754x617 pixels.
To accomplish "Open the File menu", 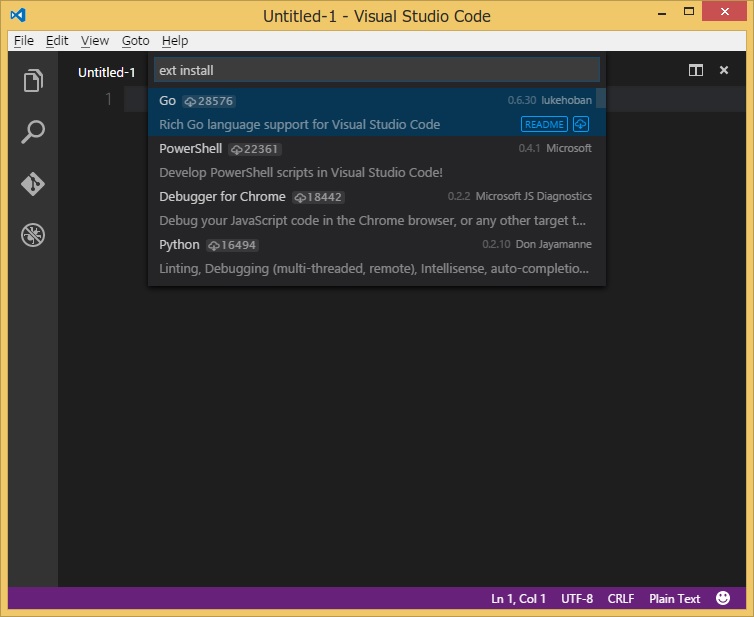I will 24,41.
